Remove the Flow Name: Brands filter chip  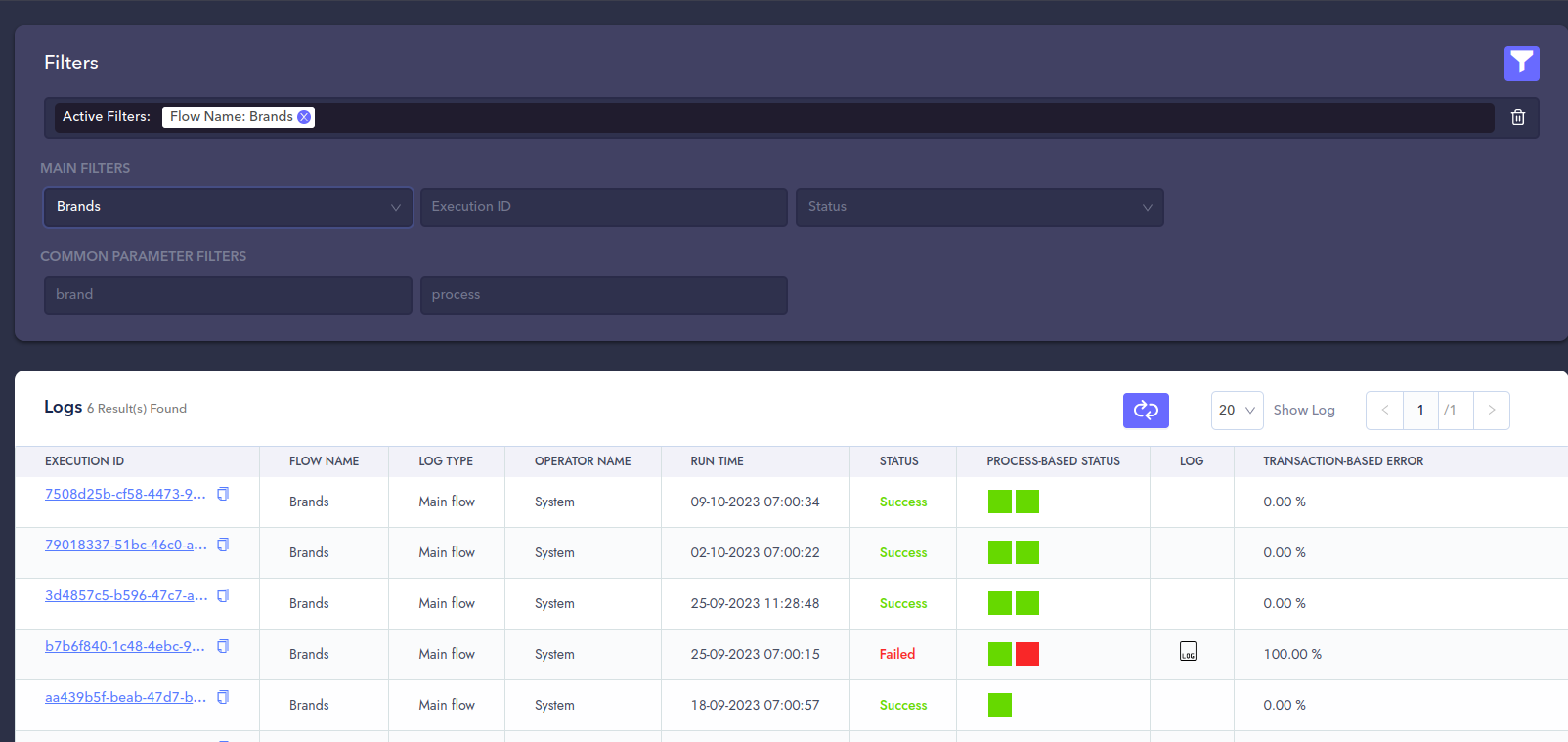304,117
